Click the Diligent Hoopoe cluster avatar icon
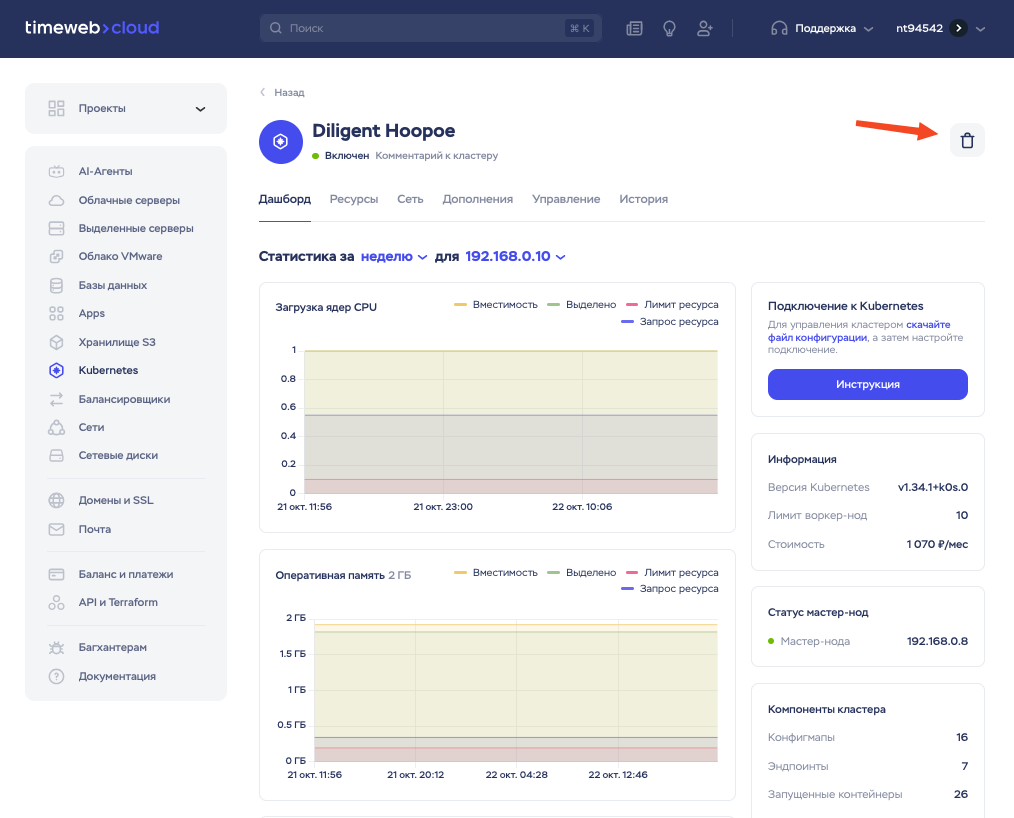The height and width of the screenshot is (818, 1014). (281, 142)
